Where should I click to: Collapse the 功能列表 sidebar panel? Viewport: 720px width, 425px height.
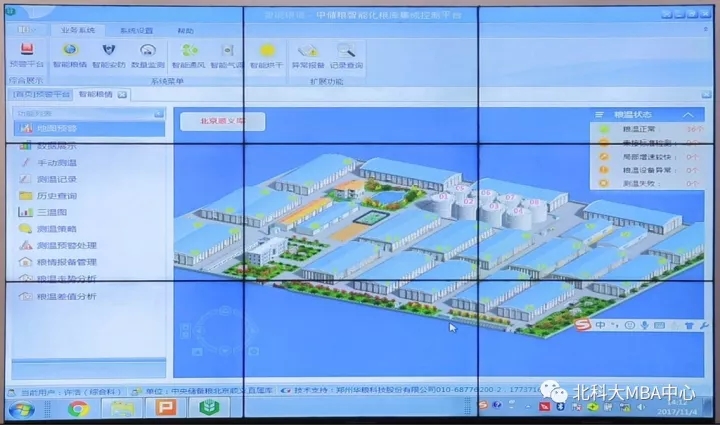[x=158, y=113]
